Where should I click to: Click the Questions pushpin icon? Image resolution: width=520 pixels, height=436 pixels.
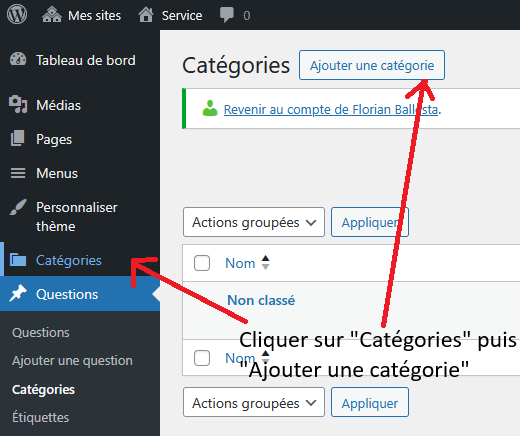pyautogui.click(x=18, y=293)
